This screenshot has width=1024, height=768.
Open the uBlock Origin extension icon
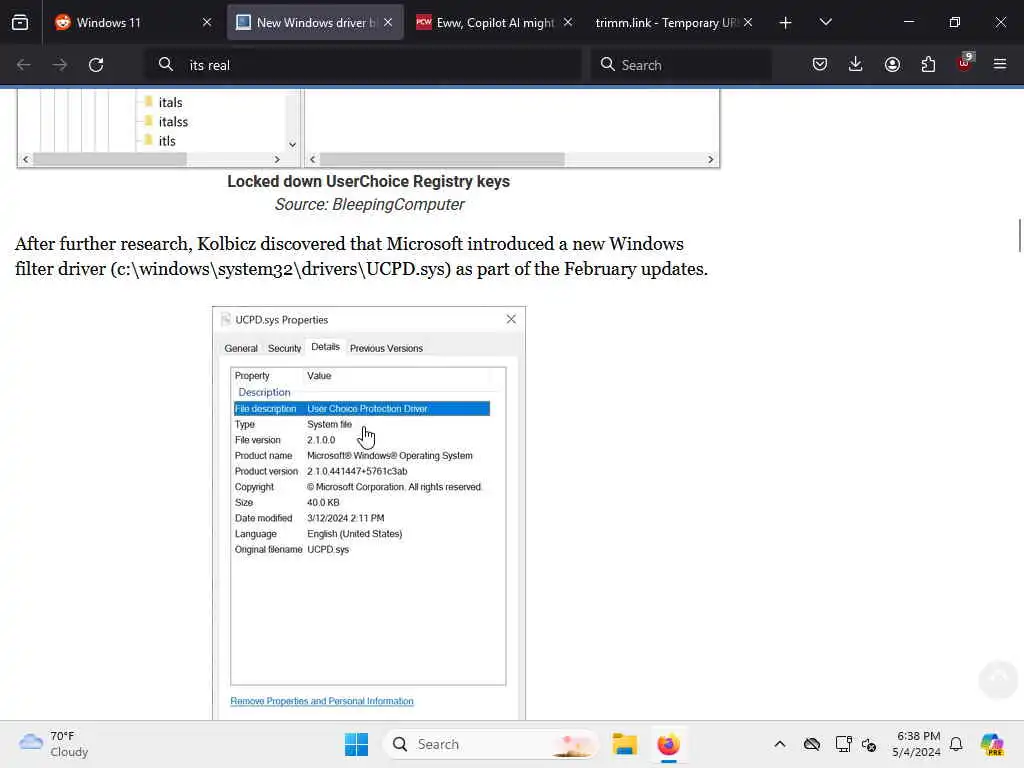[x=964, y=63]
